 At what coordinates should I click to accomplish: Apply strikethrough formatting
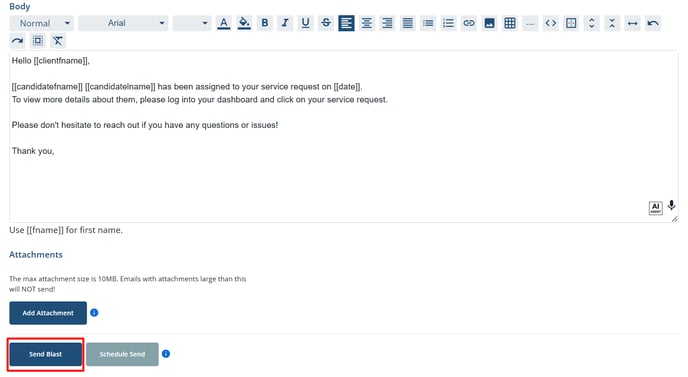[326, 23]
